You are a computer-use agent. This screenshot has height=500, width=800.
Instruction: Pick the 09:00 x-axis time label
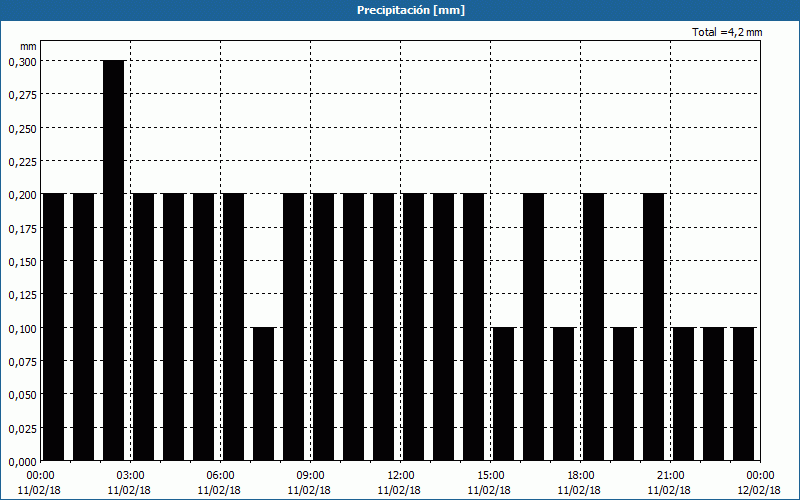[x=310, y=476]
